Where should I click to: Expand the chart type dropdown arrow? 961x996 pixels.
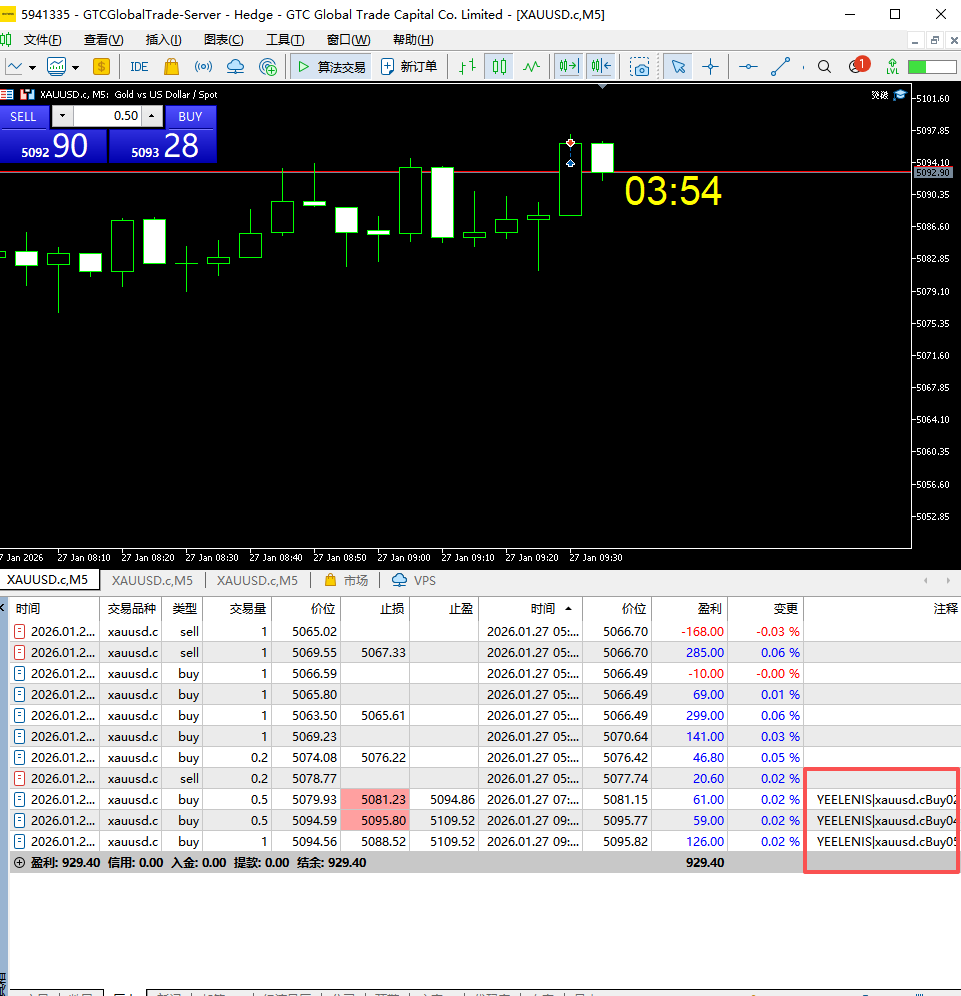point(32,67)
